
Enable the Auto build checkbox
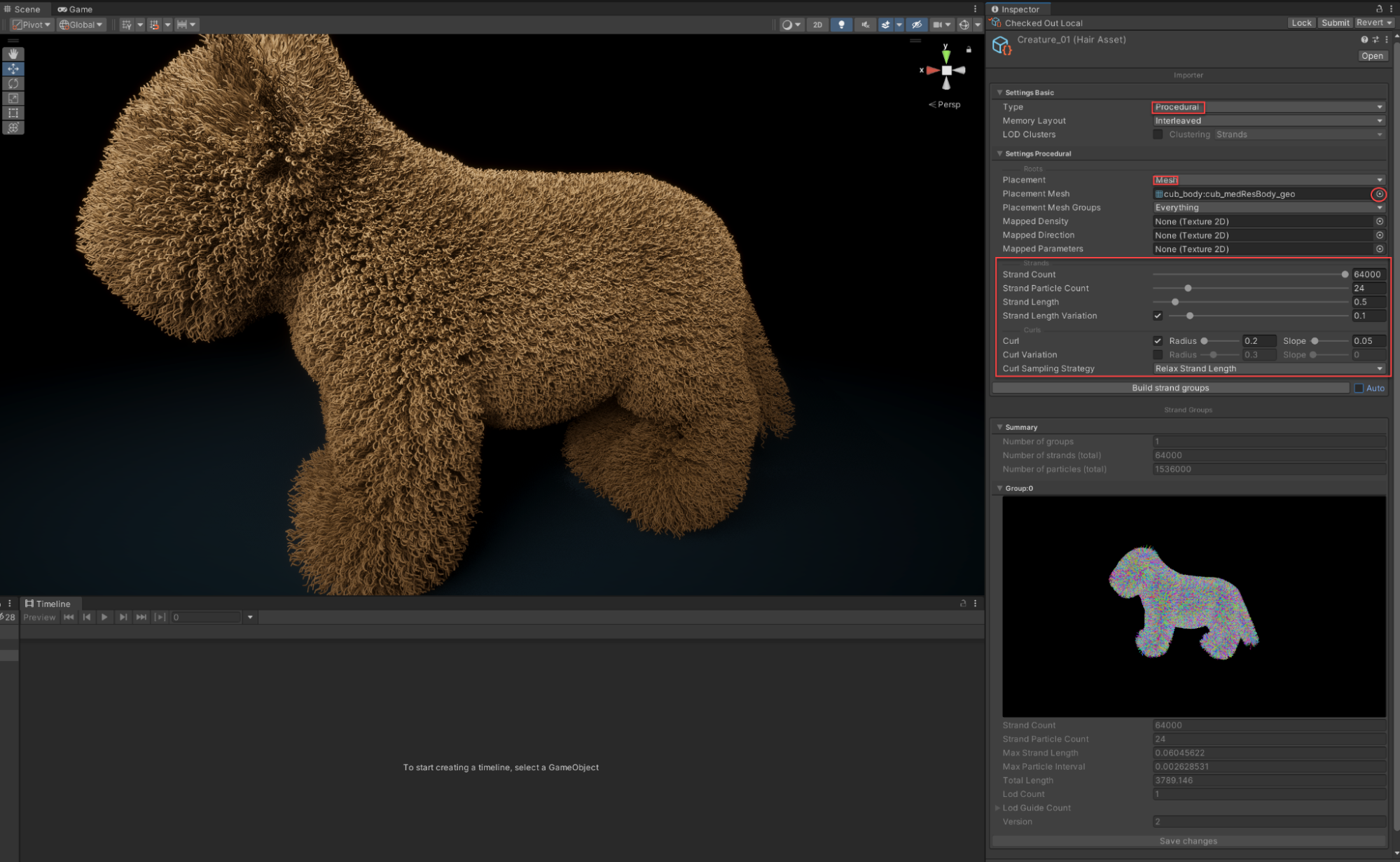(1359, 388)
